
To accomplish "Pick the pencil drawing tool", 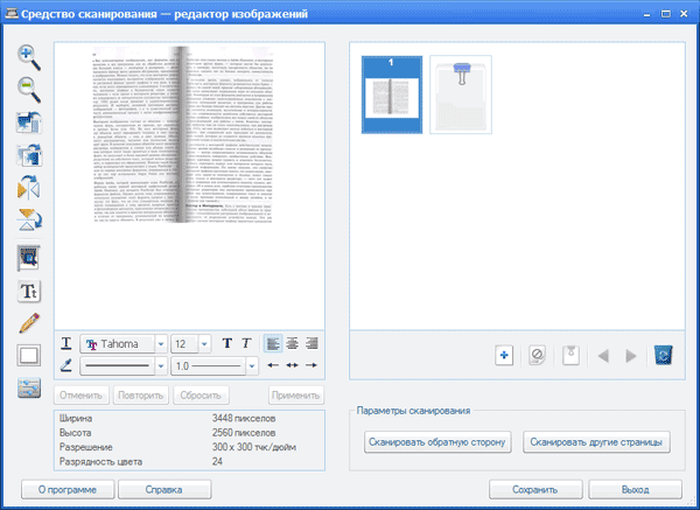I will pyautogui.click(x=29, y=323).
